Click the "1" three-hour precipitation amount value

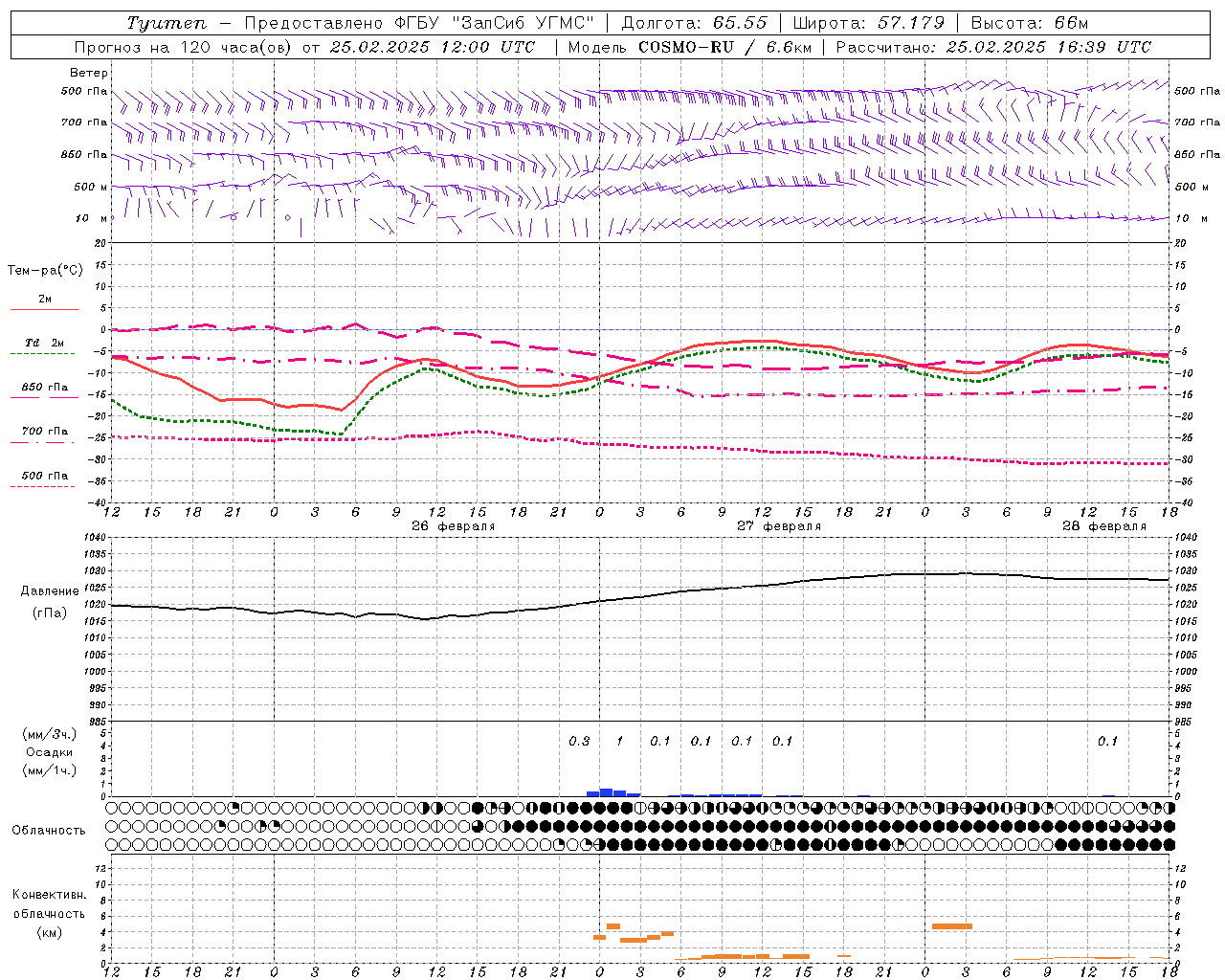tap(620, 742)
